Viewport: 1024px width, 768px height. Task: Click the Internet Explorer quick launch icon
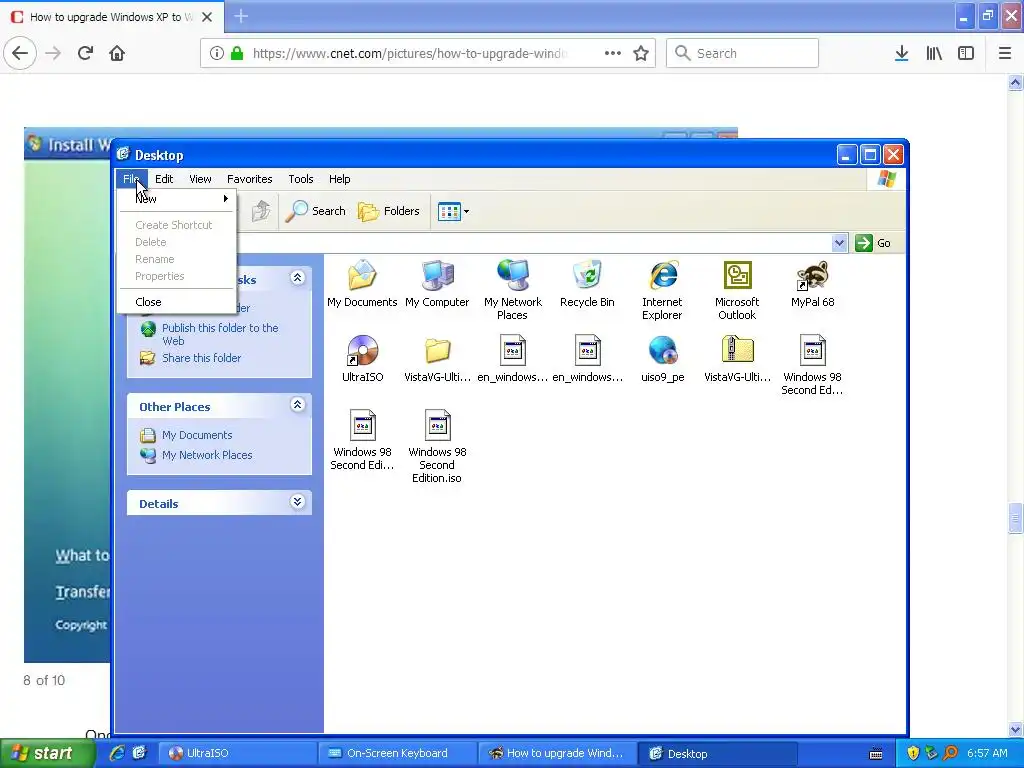[117, 753]
